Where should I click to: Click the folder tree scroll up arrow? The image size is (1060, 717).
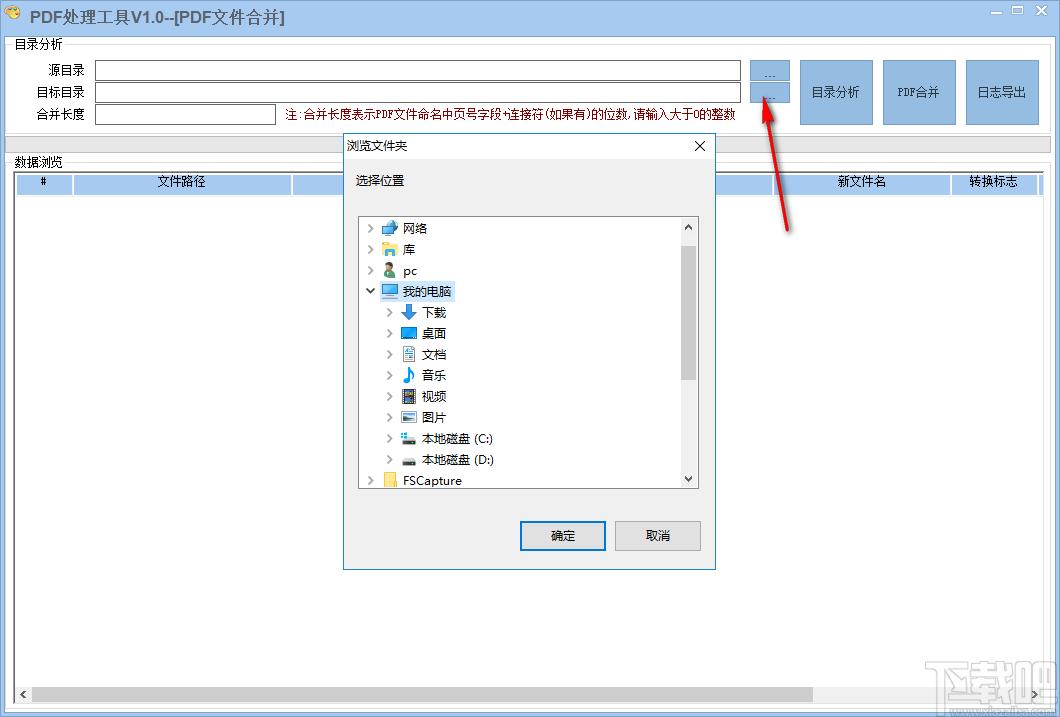tap(688, 227)
